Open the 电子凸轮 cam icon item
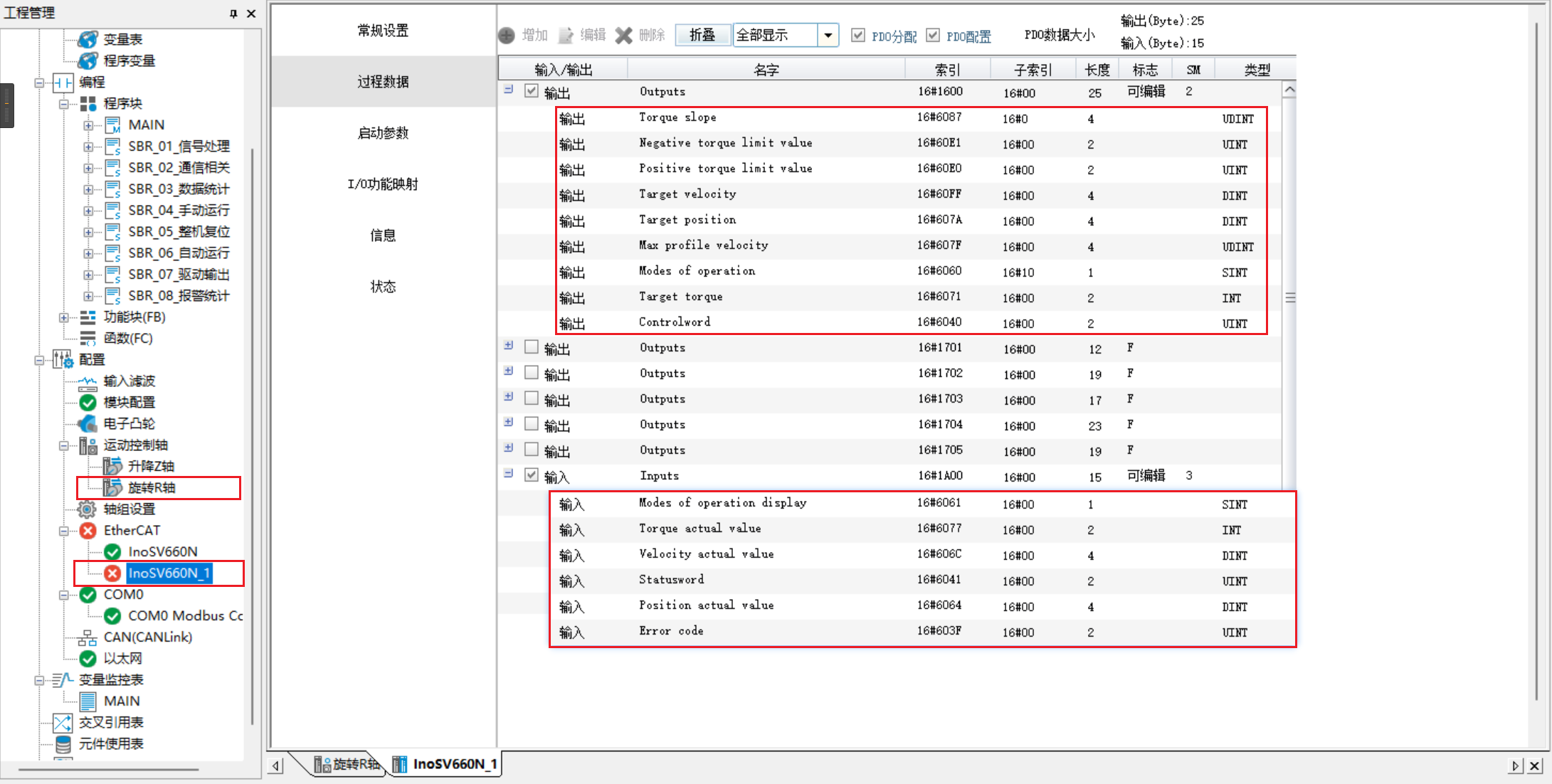The image size is (1552, 784). point(88,424)
